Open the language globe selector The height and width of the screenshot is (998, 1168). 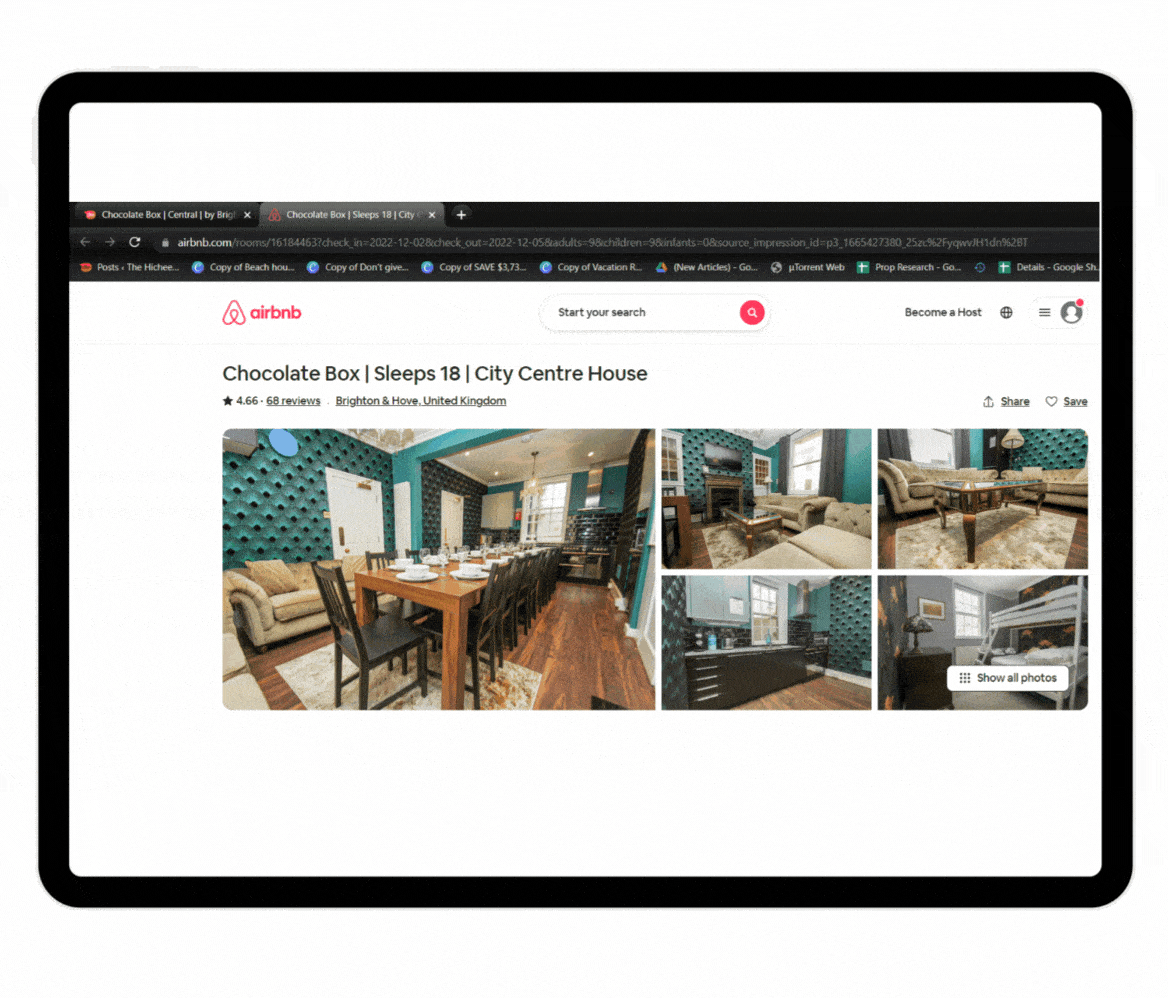click(x=1006, y=313)
